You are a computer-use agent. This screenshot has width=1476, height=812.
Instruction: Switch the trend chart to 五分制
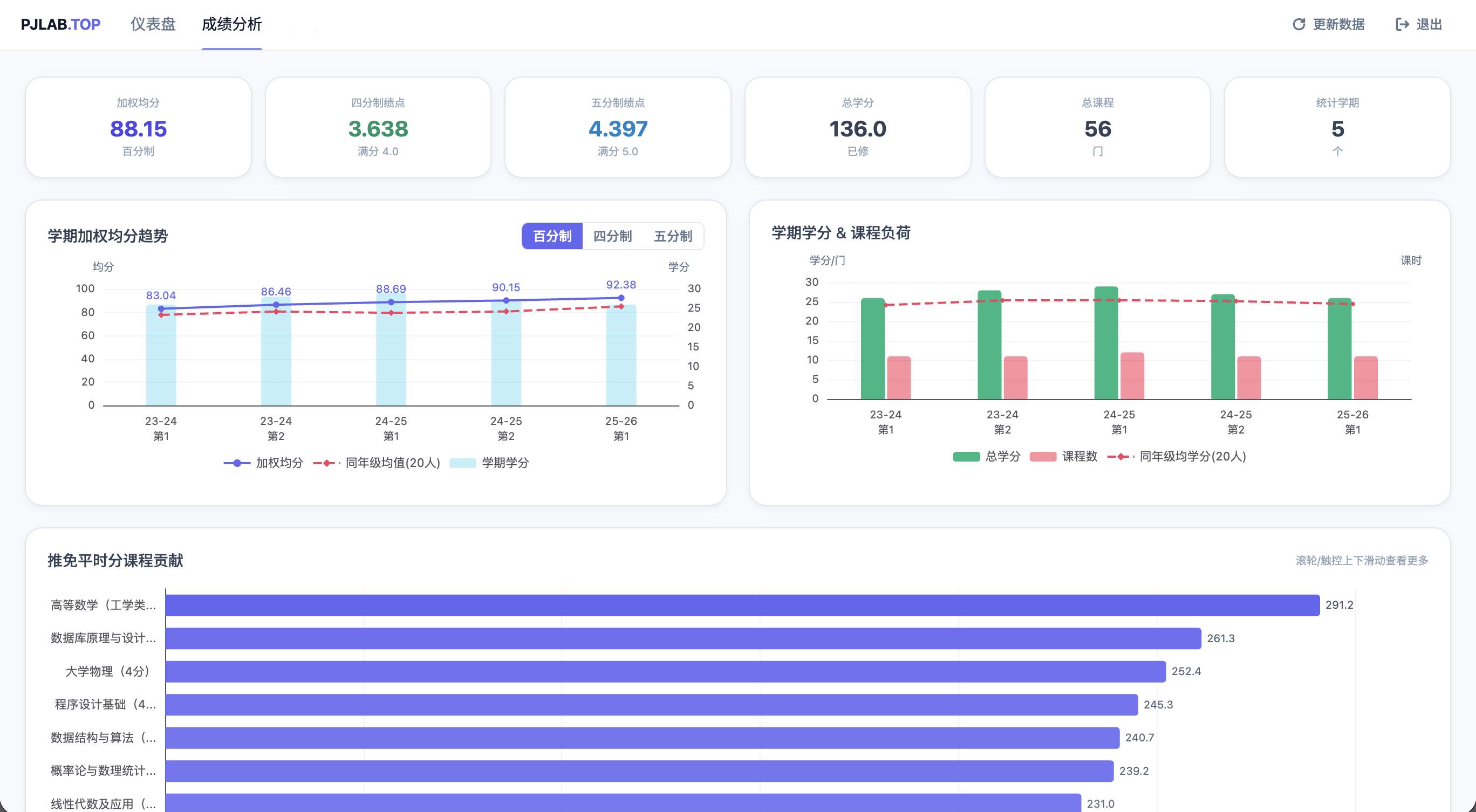coord(673,236)
